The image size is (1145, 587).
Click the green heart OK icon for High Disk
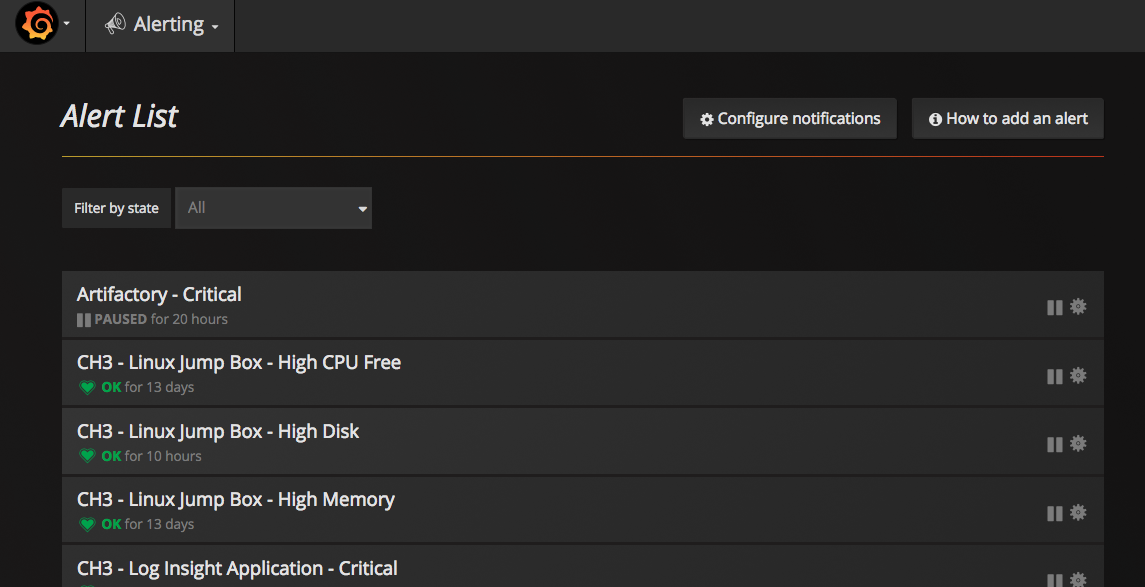click(87, 456)
